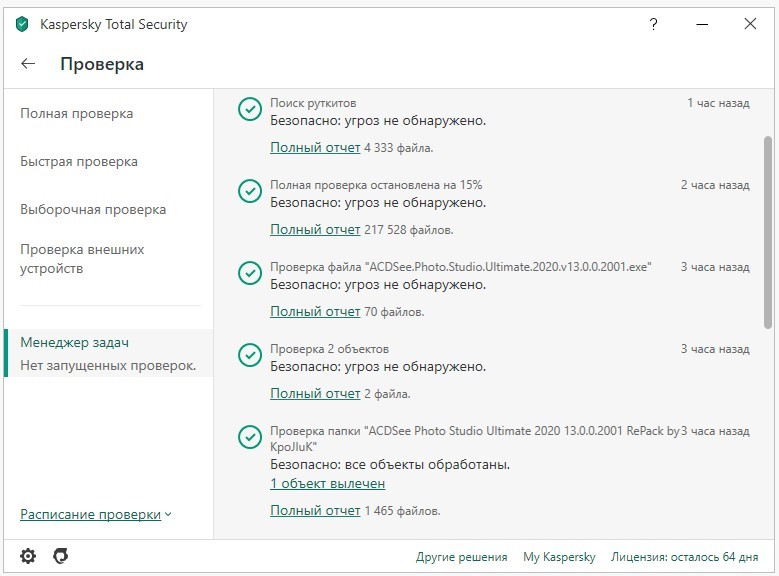Click Другие решения in footer
The width and height of the screenshot is (779, 576).
[462, 557]
